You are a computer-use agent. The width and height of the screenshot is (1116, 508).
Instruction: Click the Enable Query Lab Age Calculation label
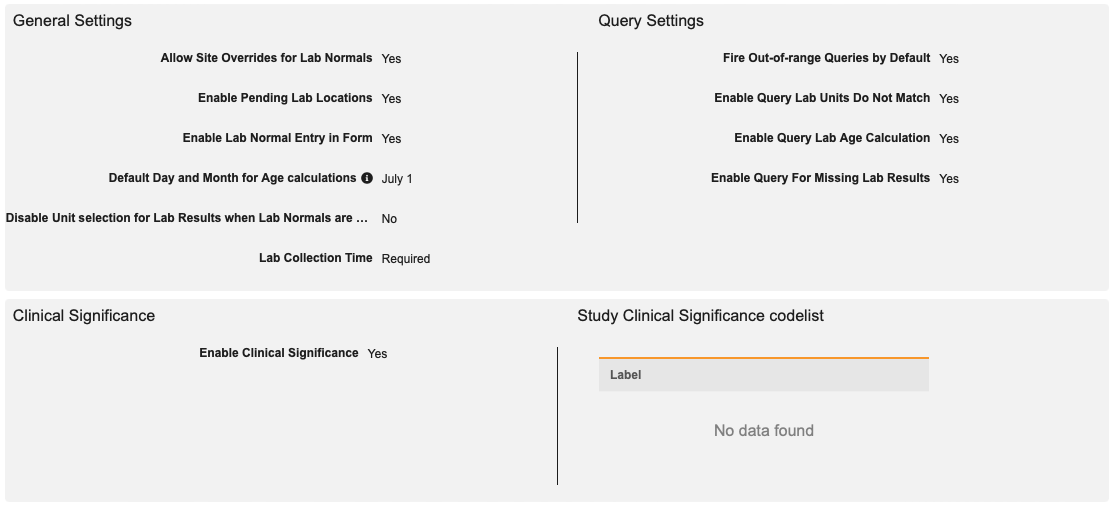832,138
